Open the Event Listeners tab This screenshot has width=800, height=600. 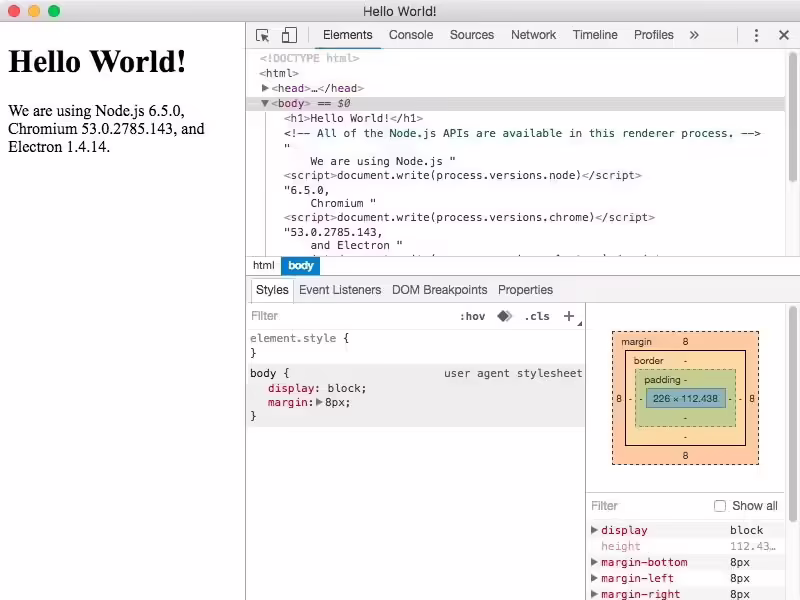pos(340,290)
